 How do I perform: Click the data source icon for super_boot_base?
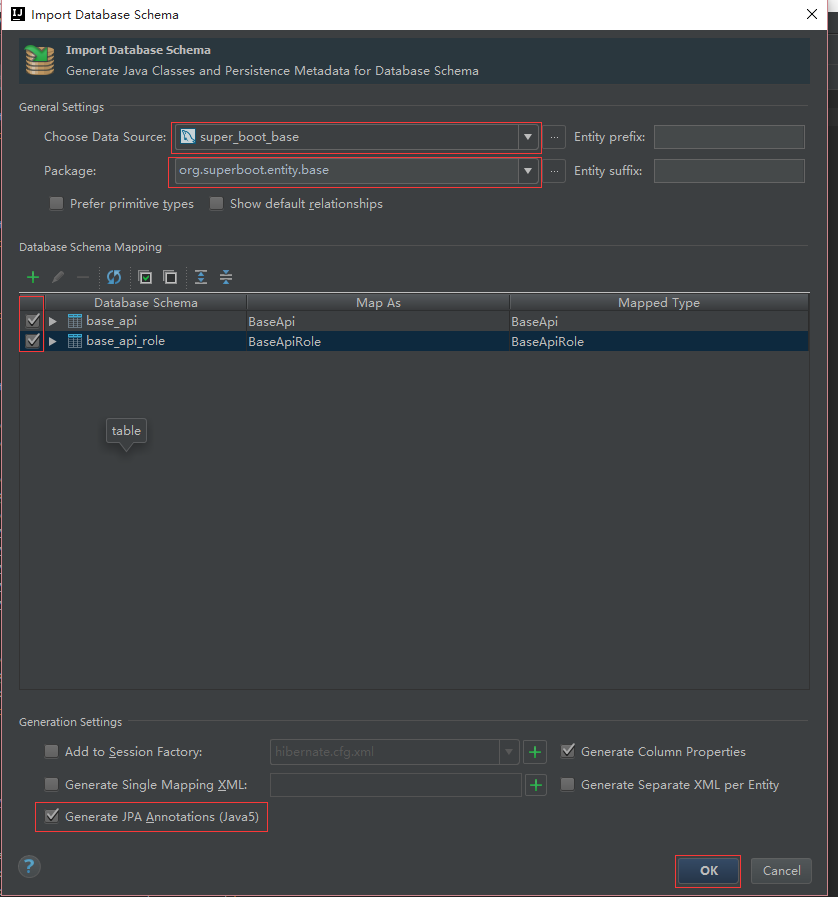pos(188,136)
